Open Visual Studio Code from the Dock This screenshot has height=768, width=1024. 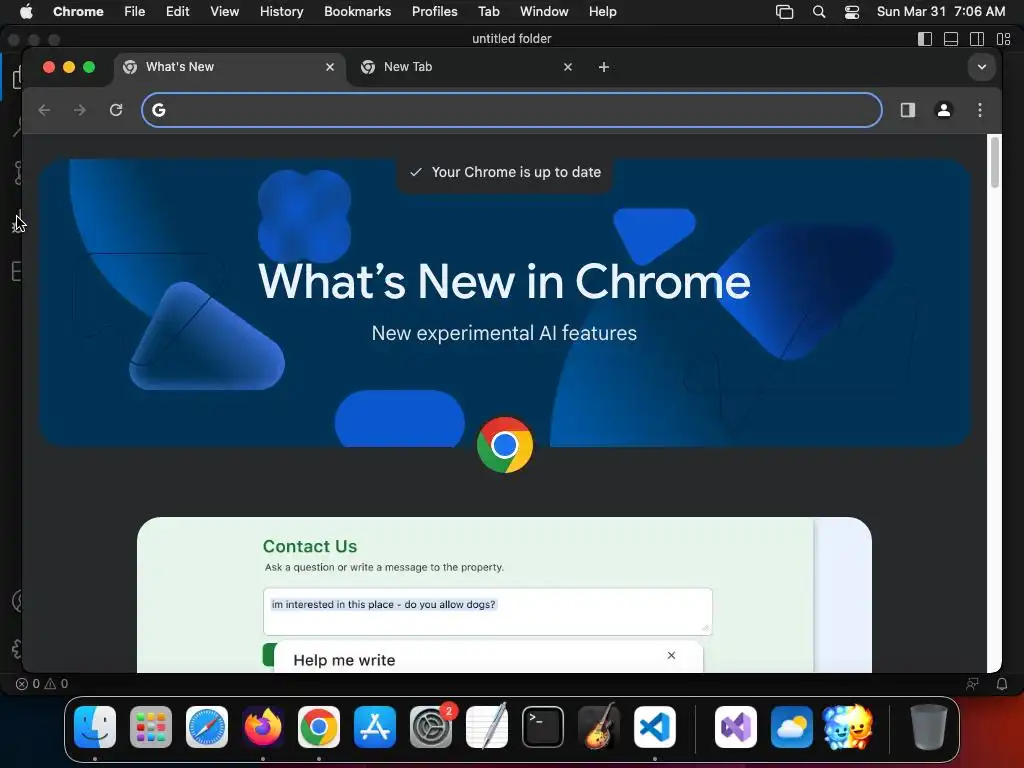point(655,727)
